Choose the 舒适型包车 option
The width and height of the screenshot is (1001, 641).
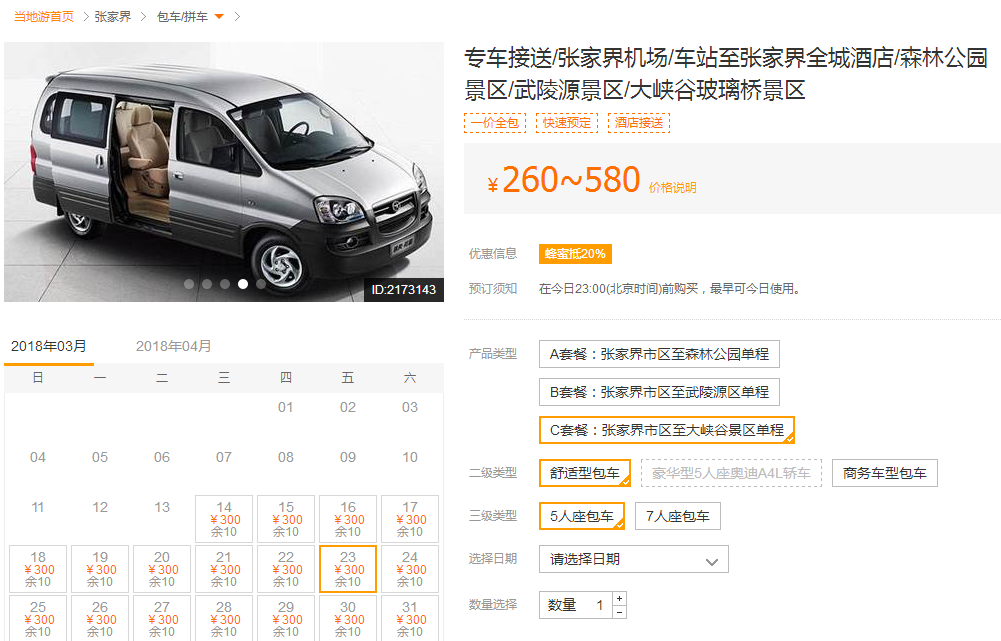point(585,473)
